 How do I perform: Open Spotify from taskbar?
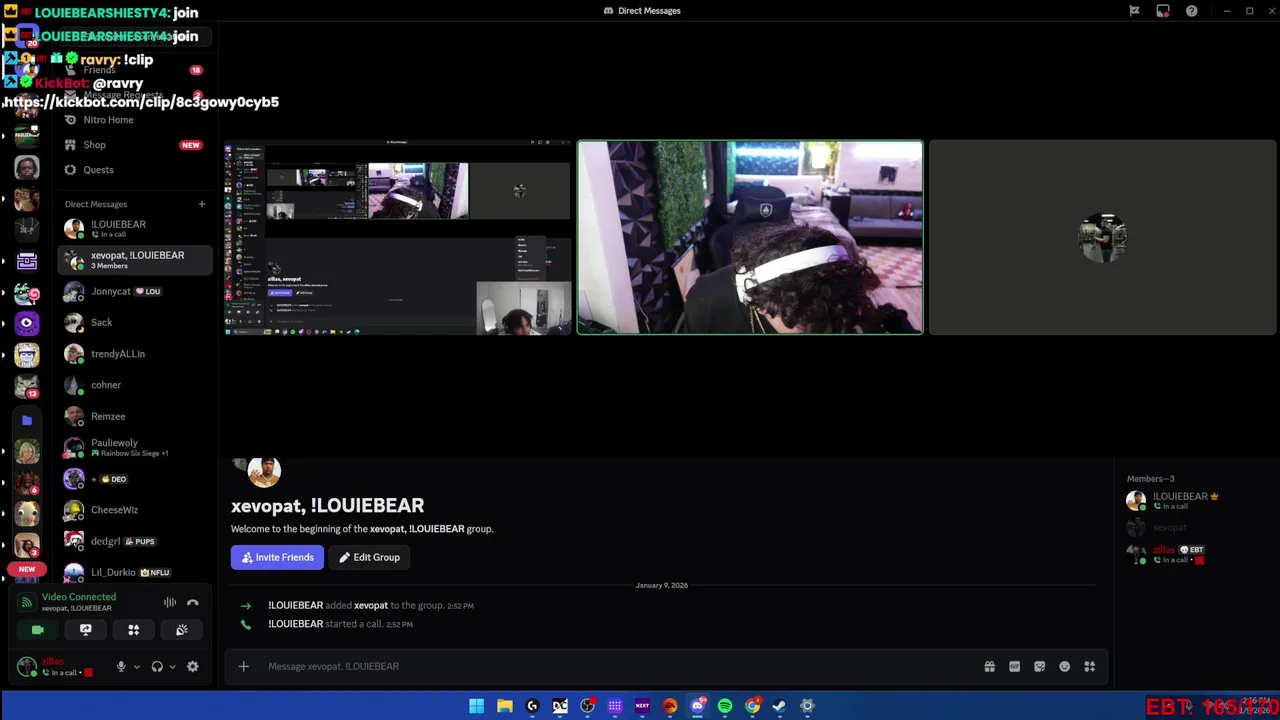[725, 706]
